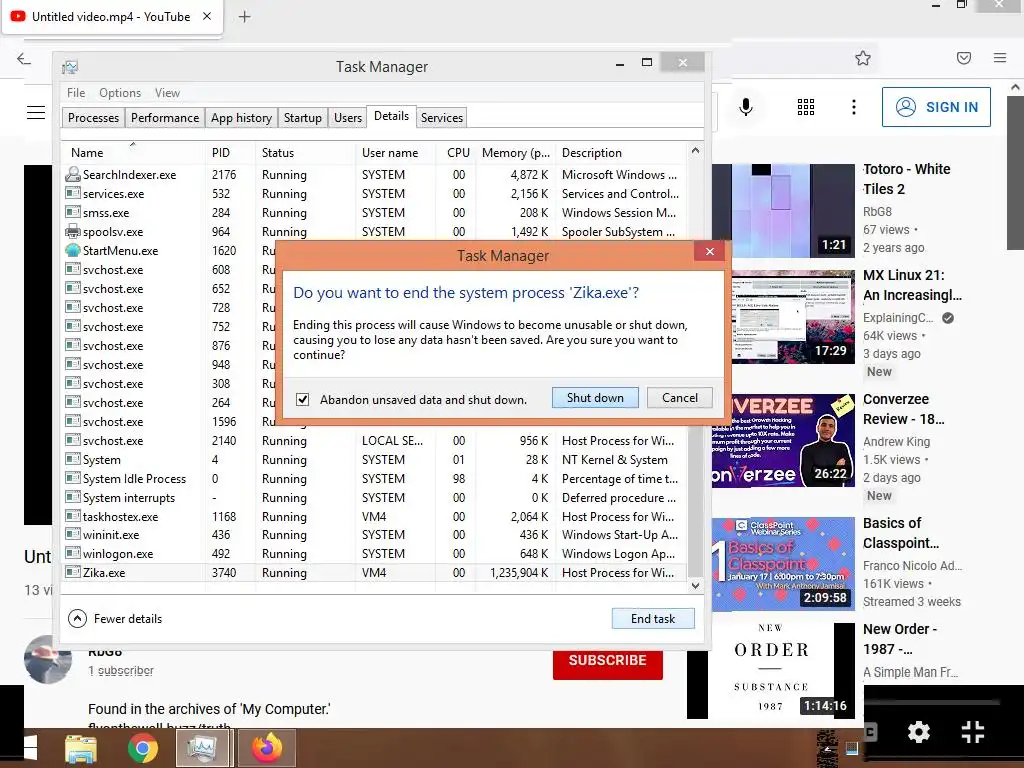Screen dimensions: 1024x768
Task: Launch Chrome from the taskbar
Action: (x=142, y=748)
